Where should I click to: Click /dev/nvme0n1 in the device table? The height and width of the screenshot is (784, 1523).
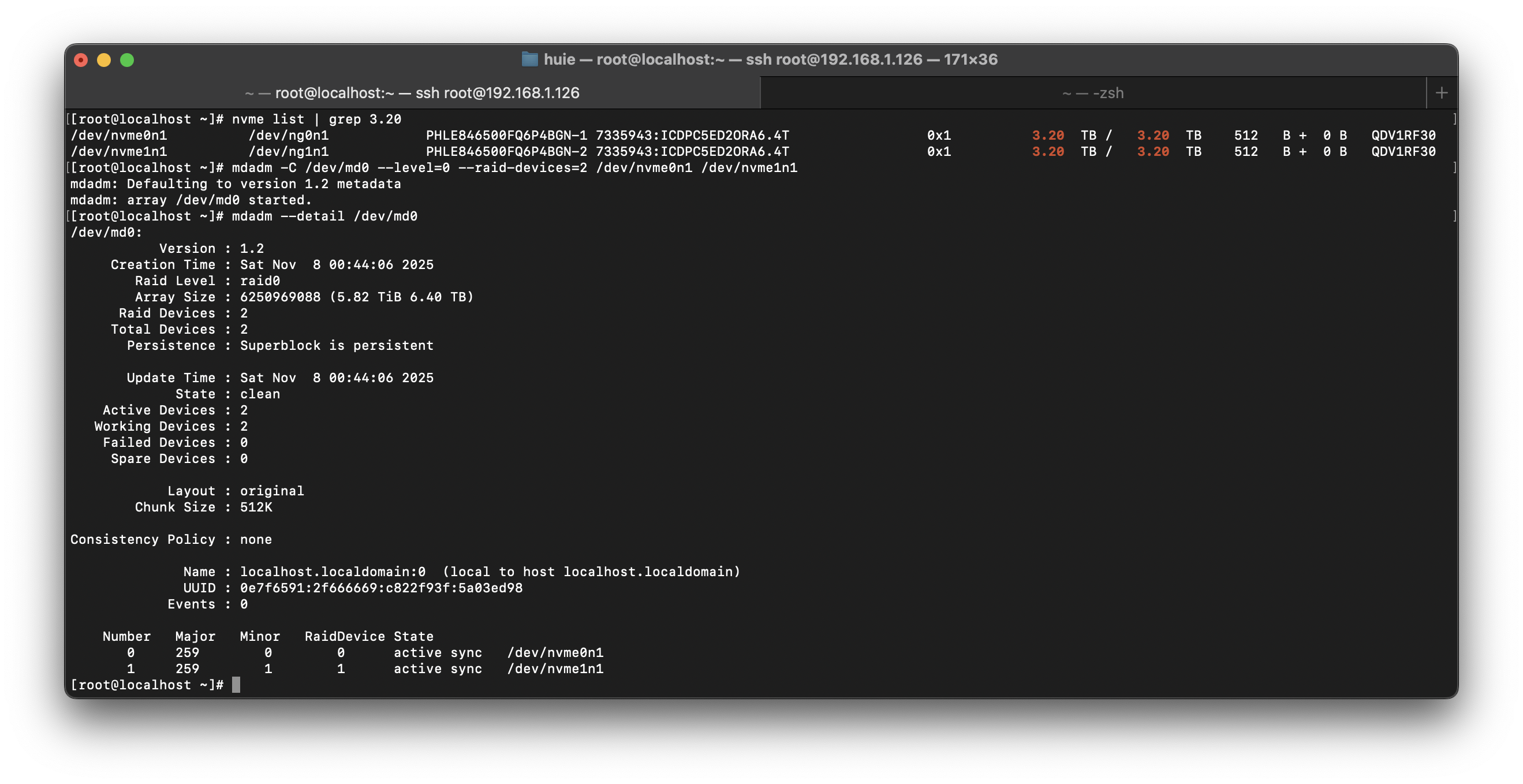[x=555, y=653]
